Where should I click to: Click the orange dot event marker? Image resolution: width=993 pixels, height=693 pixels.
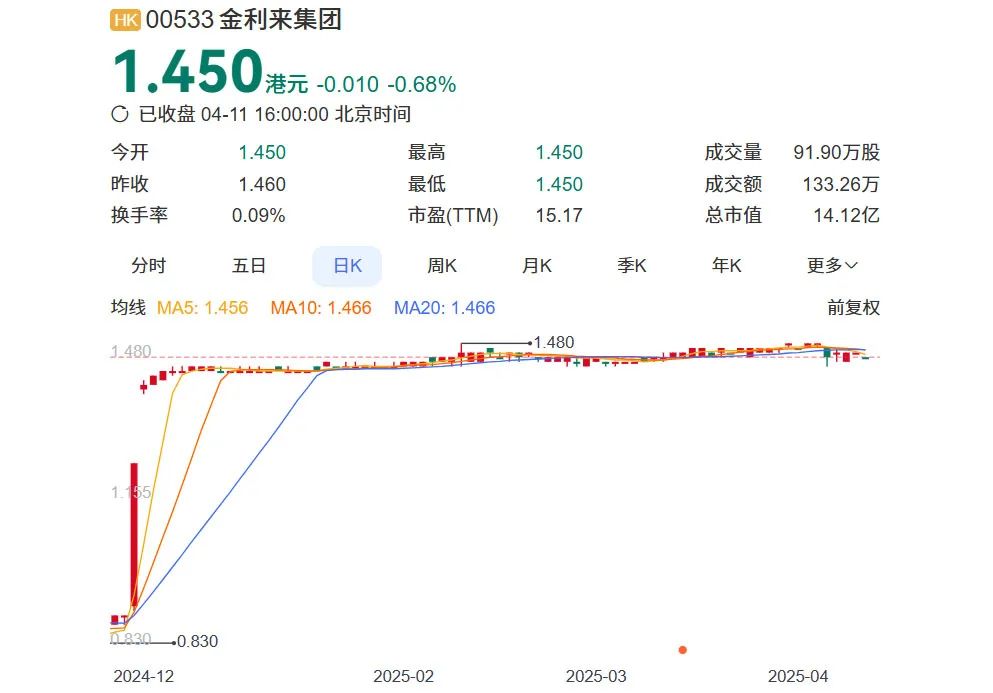[x=683, y=650]
